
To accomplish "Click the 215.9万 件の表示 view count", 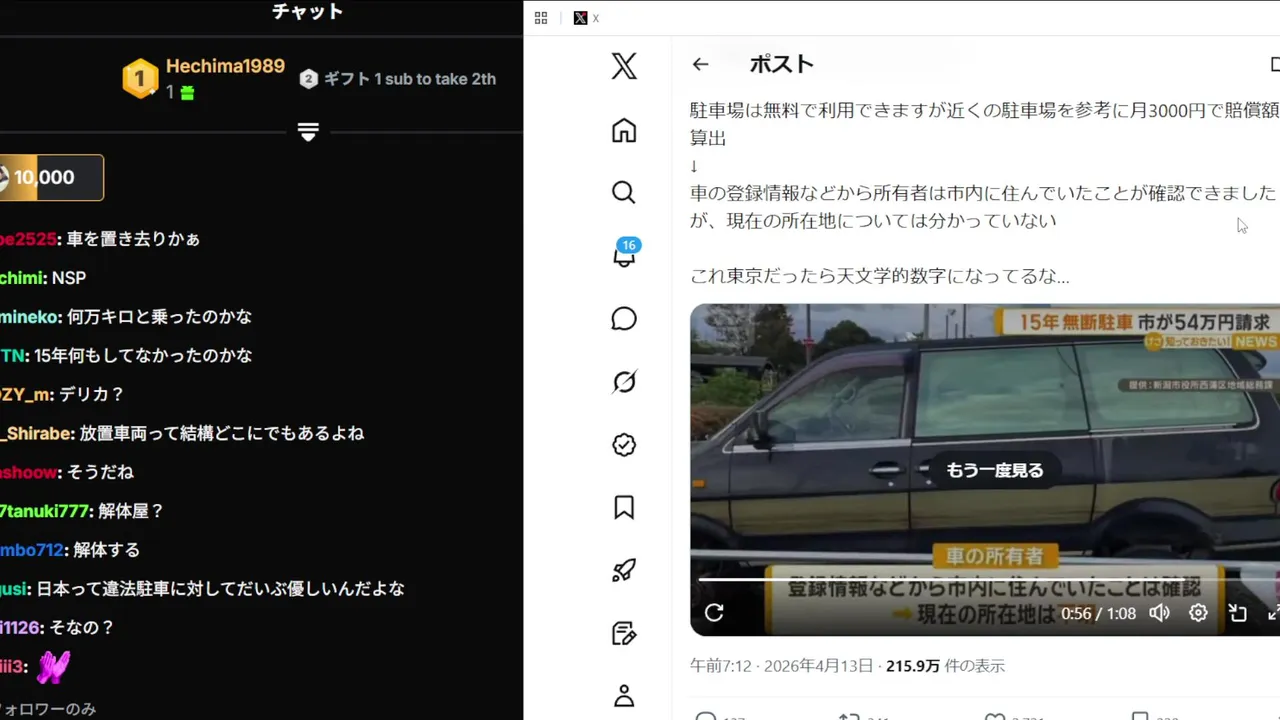I will pos(945,666).
